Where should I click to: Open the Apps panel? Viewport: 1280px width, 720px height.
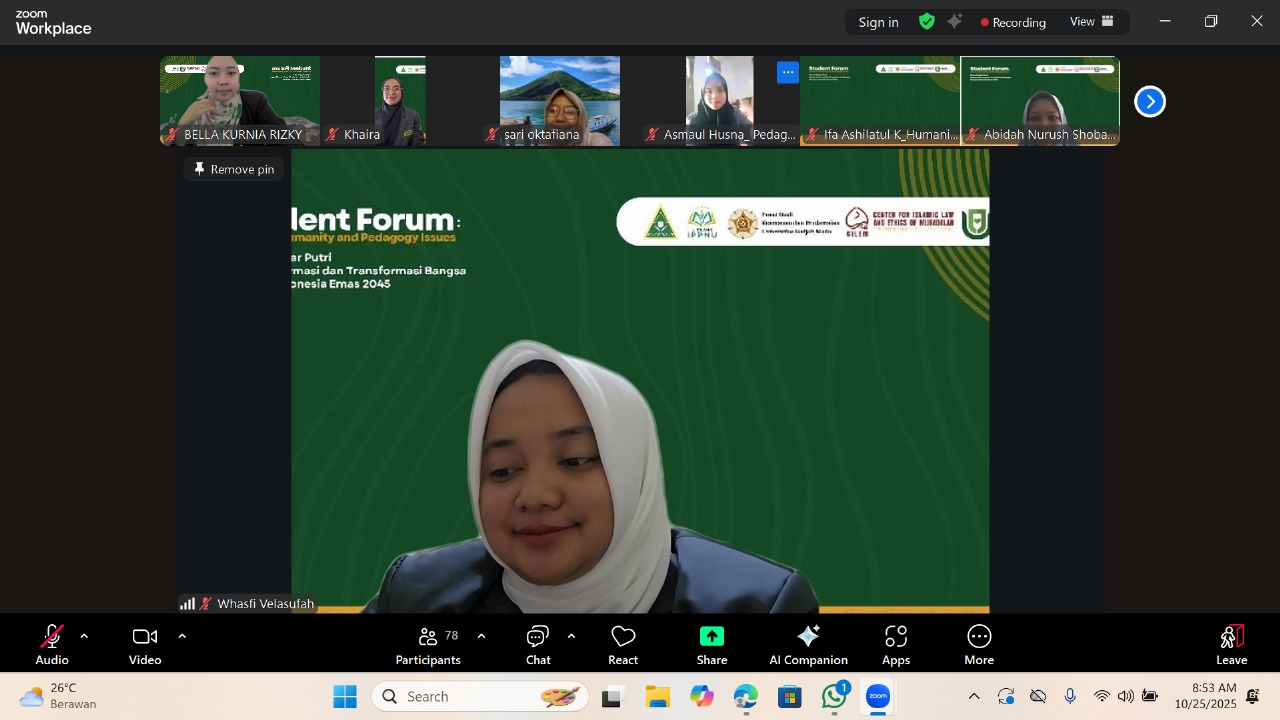(x=896, y=645)
